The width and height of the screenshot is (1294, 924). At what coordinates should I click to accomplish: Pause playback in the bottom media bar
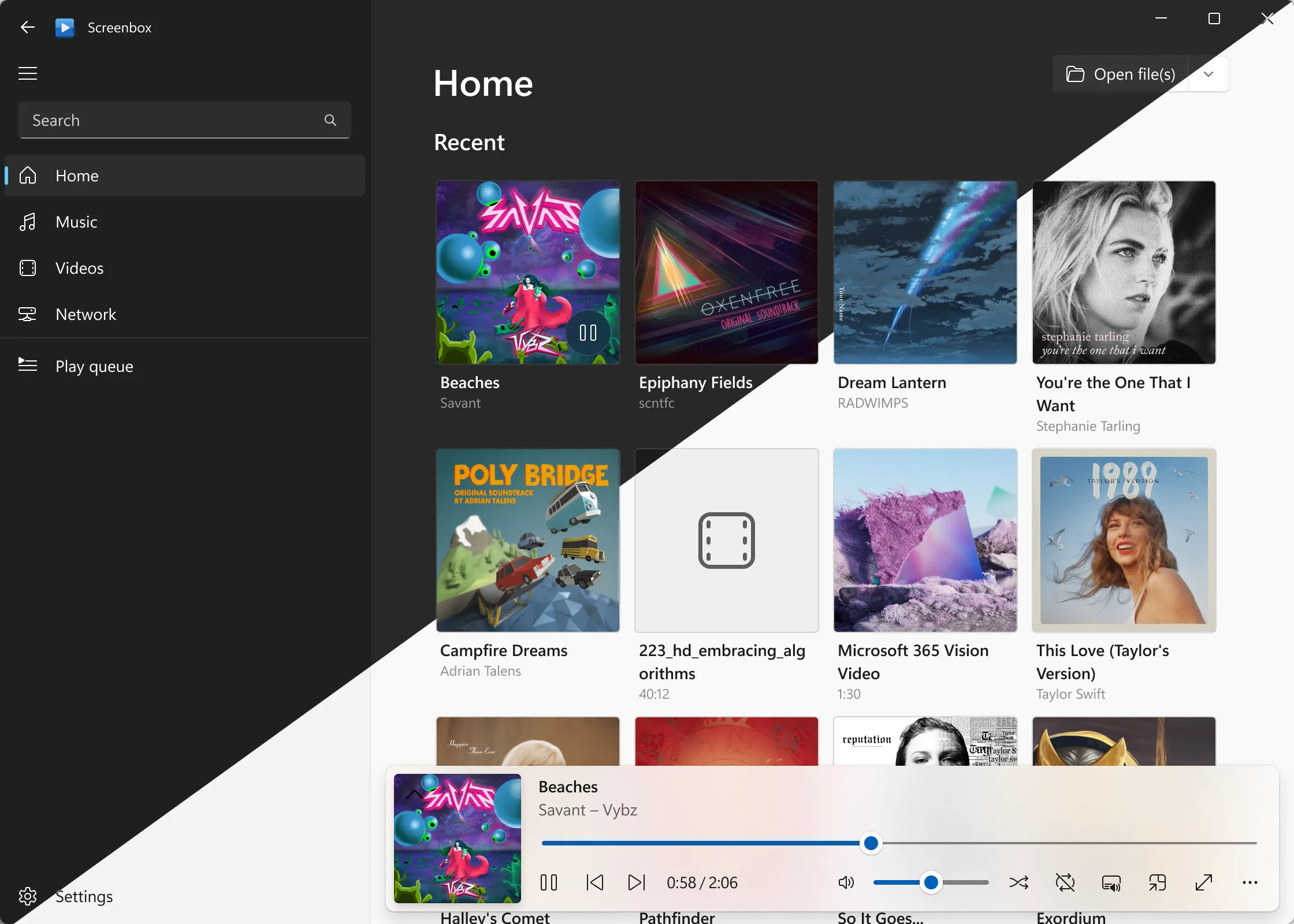coord(548,882)
